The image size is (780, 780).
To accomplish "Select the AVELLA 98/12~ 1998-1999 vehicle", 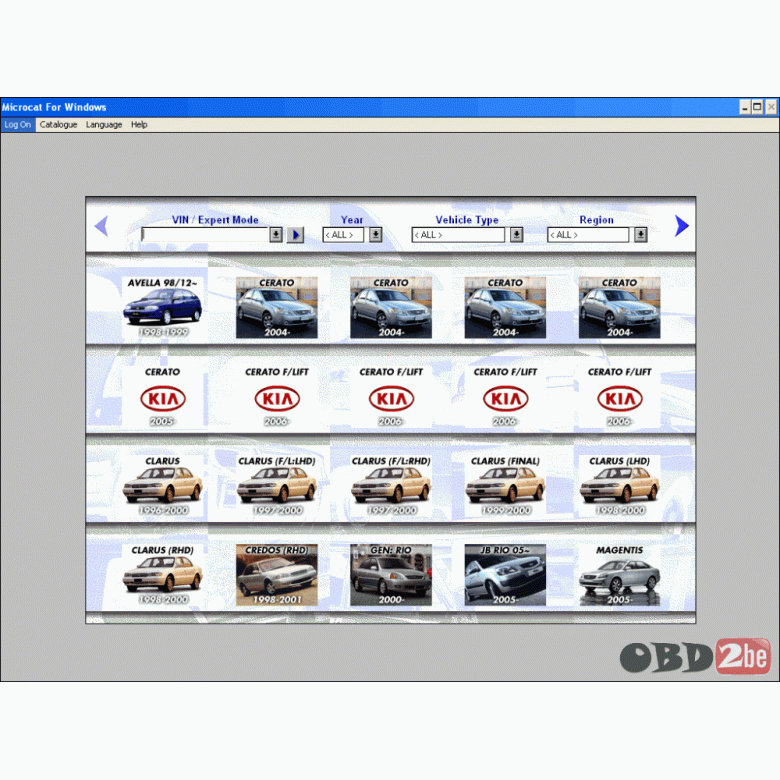I will (163, 307).
